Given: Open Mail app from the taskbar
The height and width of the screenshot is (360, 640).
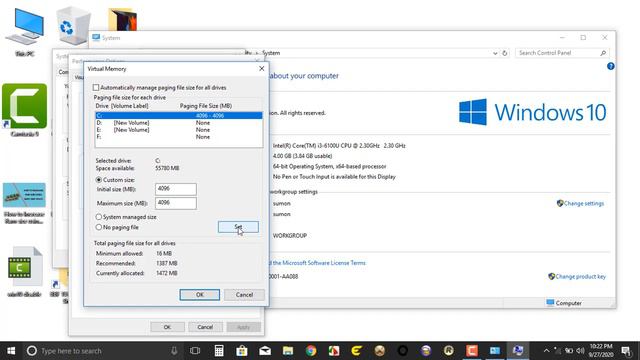Looking at the screenshot, I should [x=265, y=351].
